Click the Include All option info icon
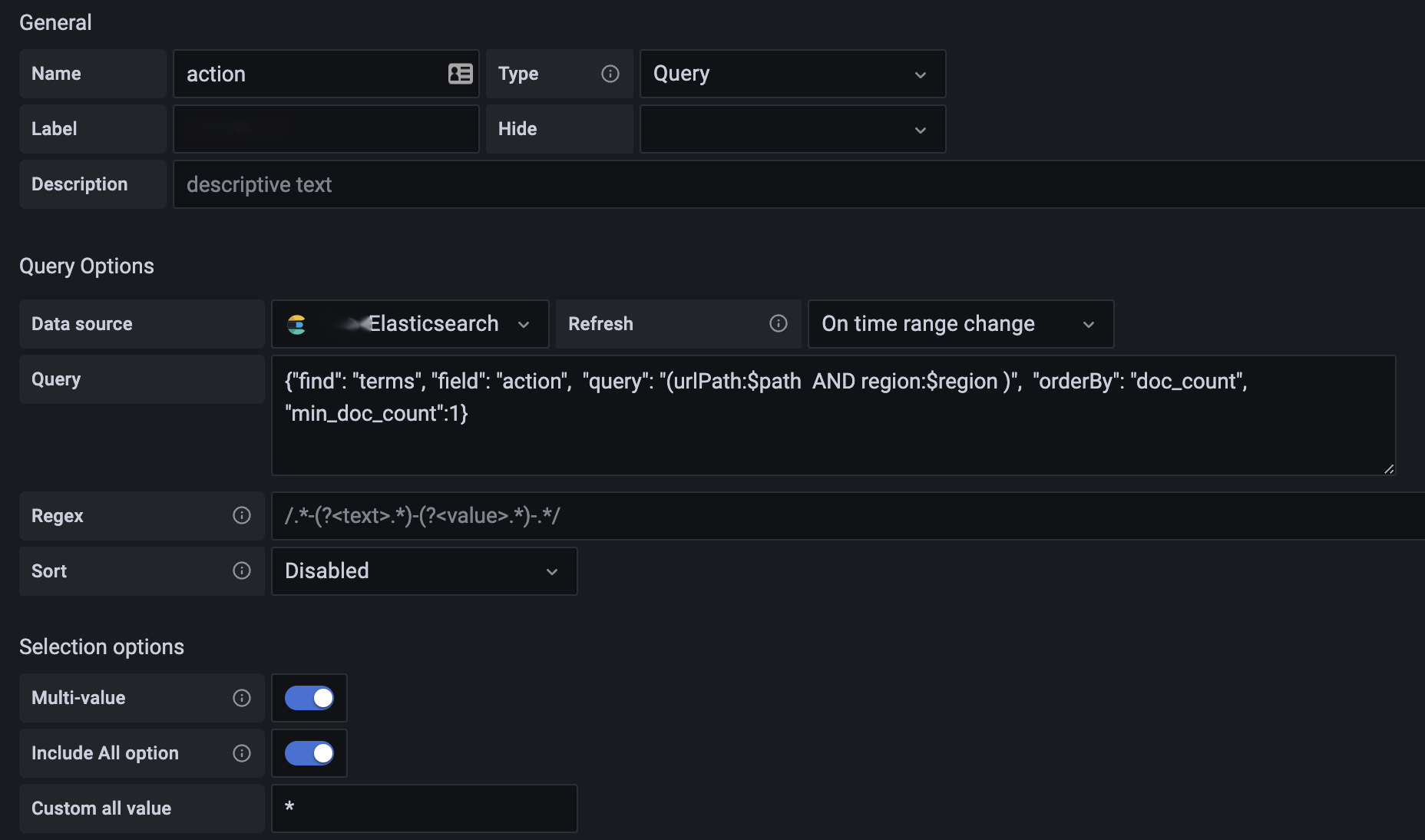The image size is (1425, 840). point(242,752)
